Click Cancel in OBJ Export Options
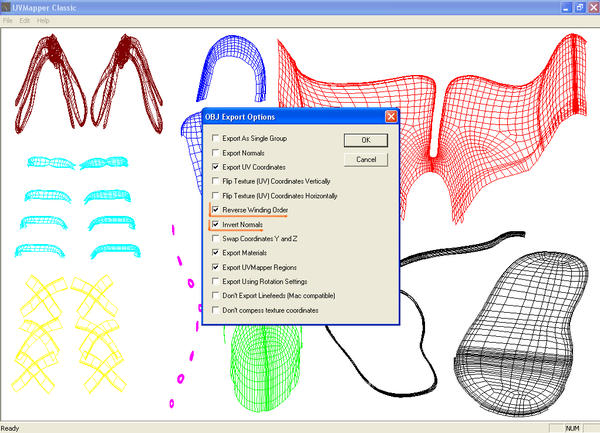Viewport: 600px width, 433px height. coord(366,160)
